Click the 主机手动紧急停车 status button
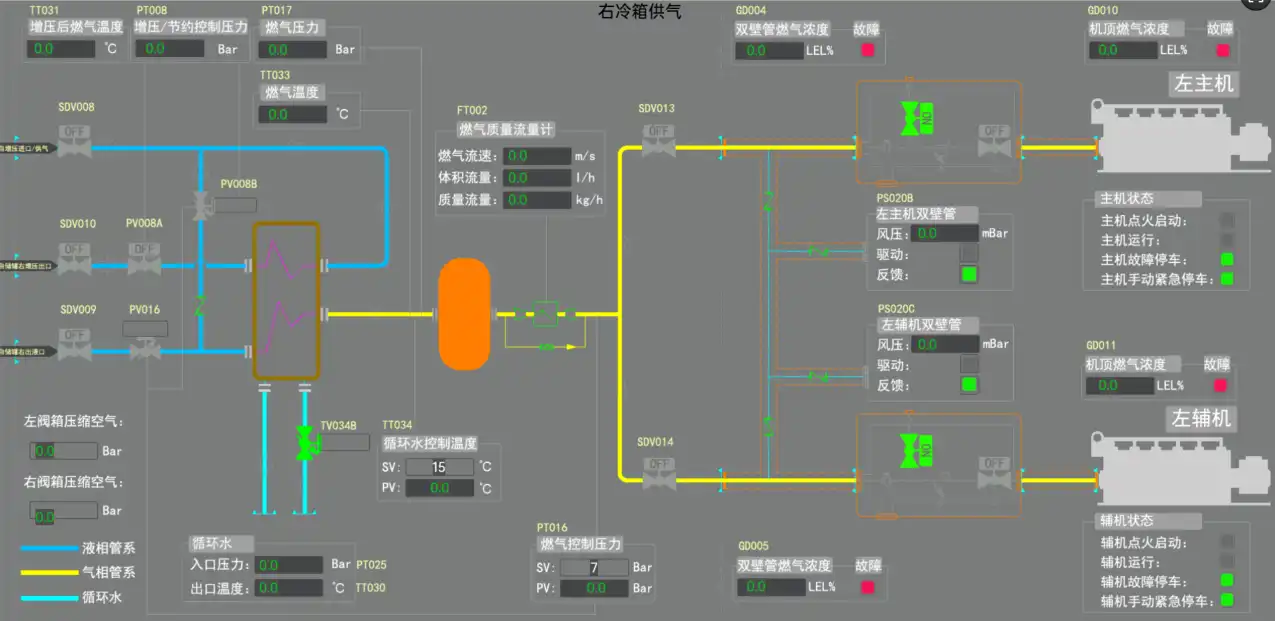 [x=1225, y=277]
